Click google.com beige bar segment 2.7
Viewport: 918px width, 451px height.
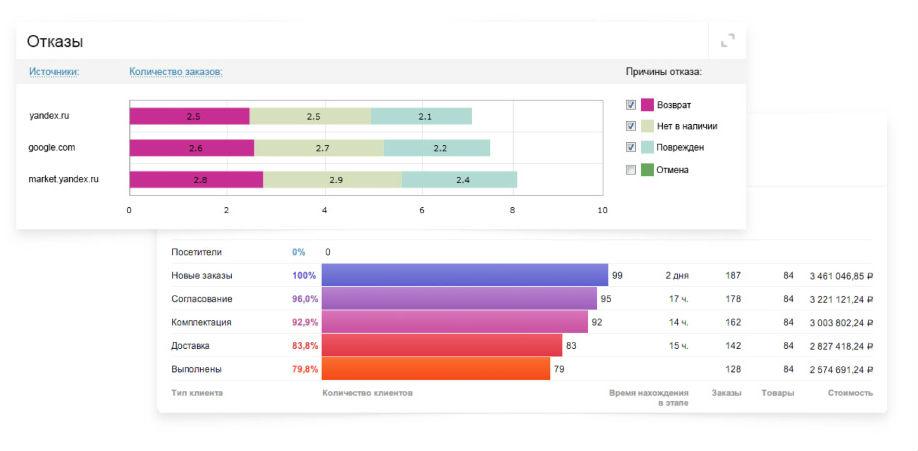point(319,148)
